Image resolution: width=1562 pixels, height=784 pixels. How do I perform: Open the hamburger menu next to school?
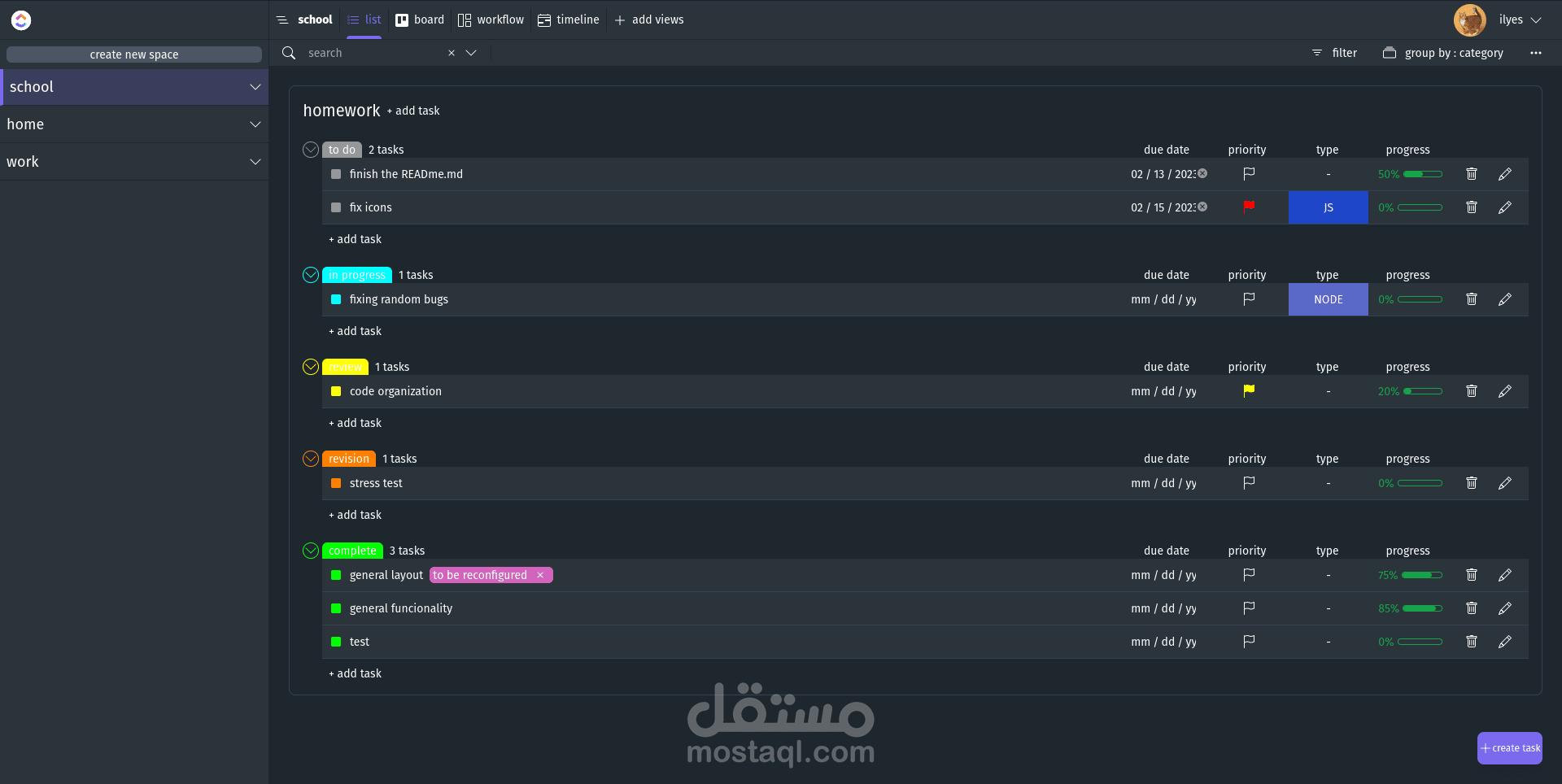(282, 20)
